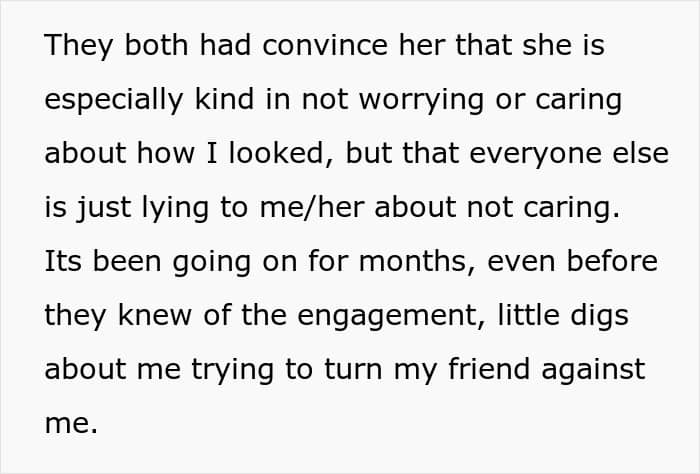Image resolution: width=700 pixels, height=474 pixels.
Task: Click the word "lying"
Action: click(x=175, y=209)
